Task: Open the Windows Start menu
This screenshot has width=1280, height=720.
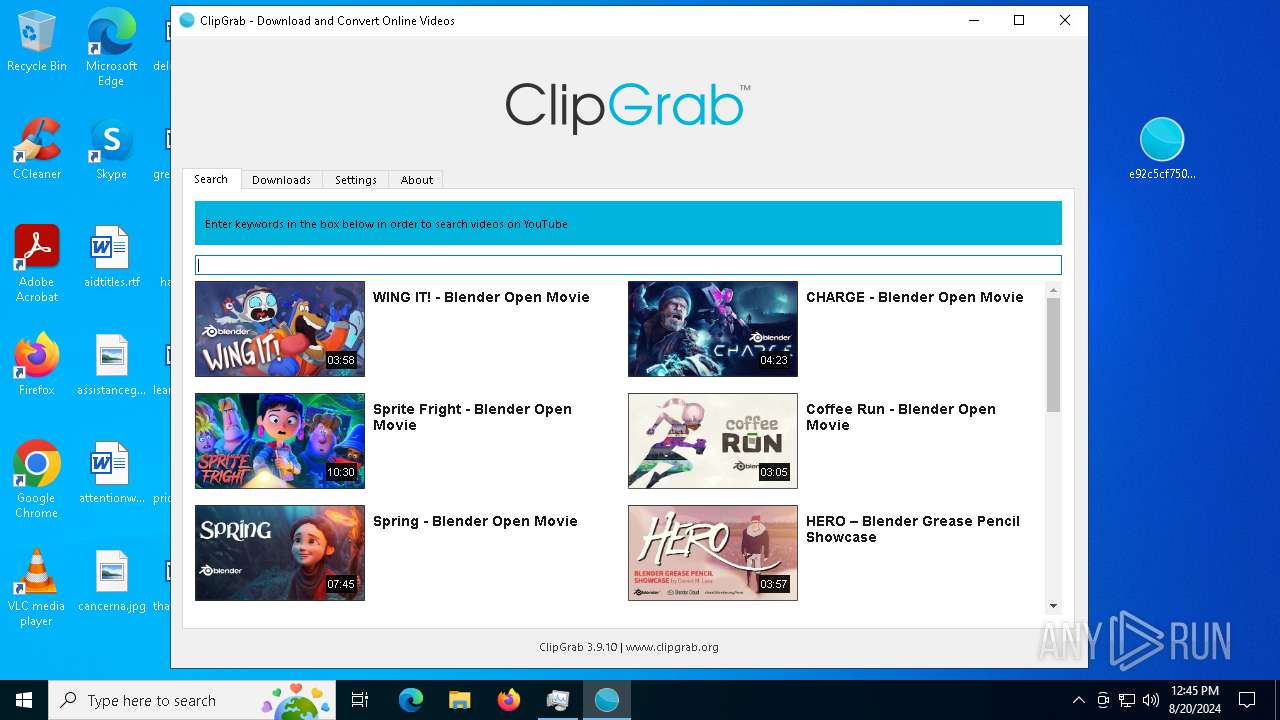Action: click(24, 700)
